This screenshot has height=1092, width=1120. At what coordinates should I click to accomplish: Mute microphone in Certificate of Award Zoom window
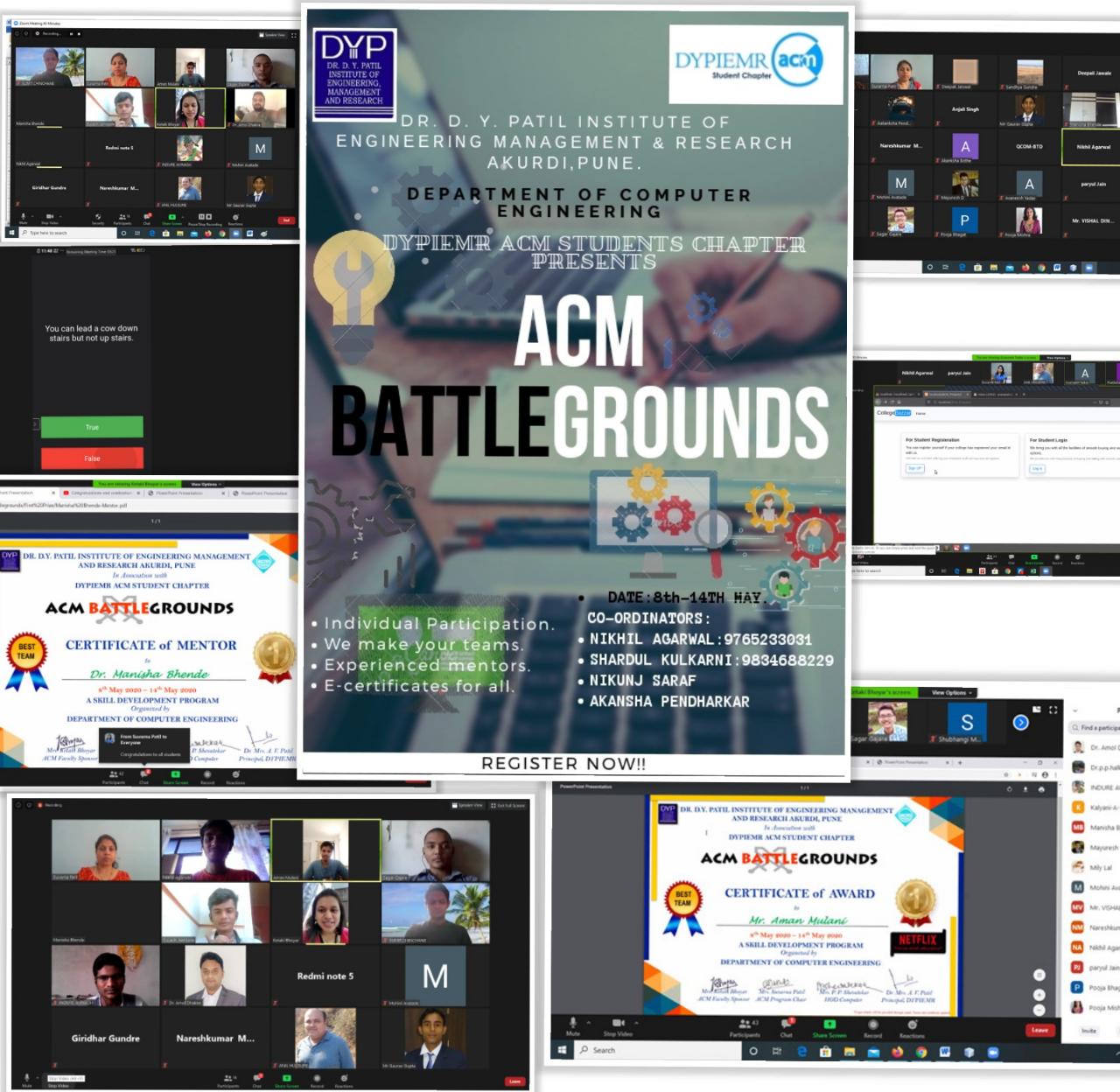[572, 1026]
